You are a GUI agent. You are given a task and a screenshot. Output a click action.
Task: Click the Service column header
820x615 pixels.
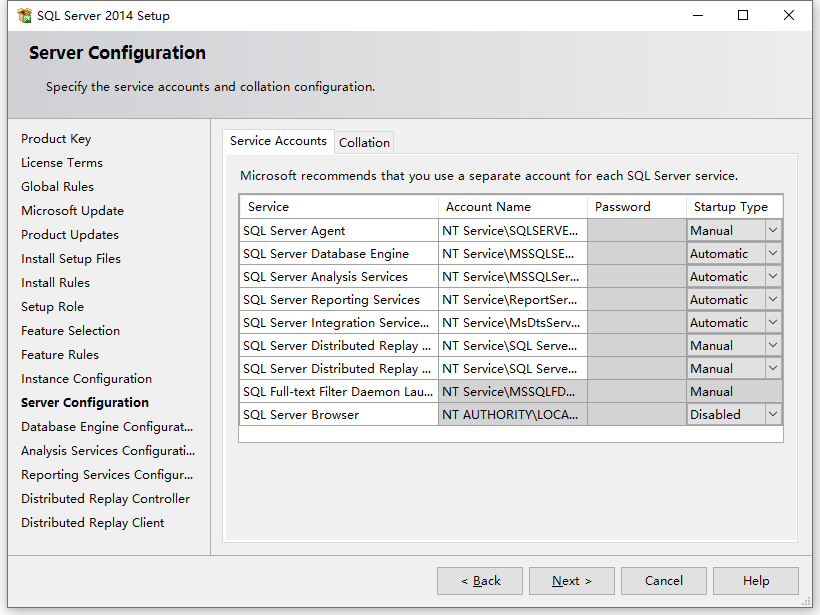339,207
